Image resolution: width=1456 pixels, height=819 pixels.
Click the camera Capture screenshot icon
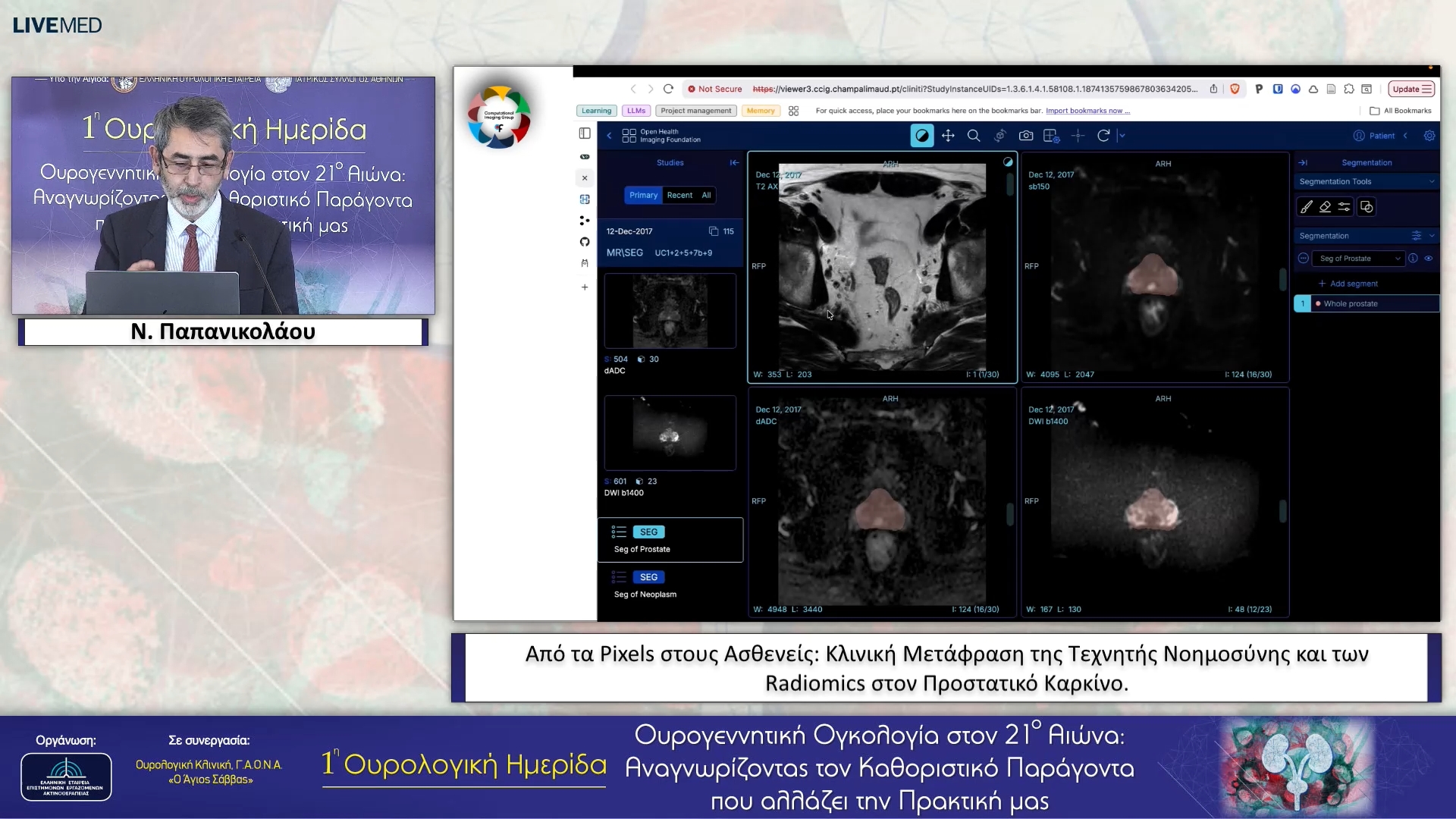(x=1026, y=136)
